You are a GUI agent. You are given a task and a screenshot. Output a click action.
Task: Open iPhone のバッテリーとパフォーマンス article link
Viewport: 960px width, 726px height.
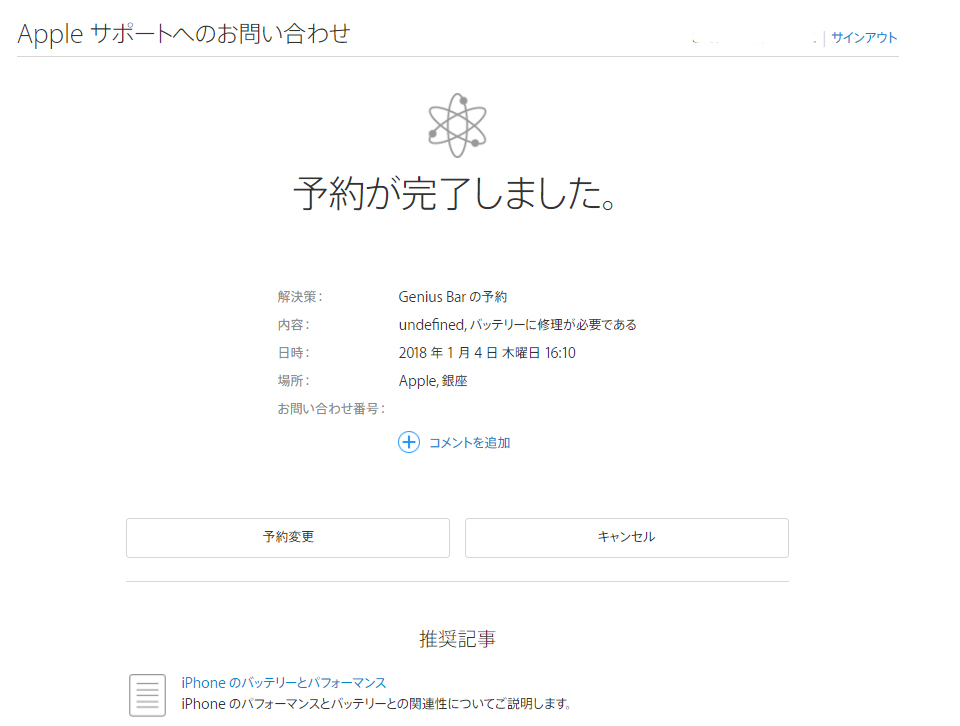[x=283, y=683]
